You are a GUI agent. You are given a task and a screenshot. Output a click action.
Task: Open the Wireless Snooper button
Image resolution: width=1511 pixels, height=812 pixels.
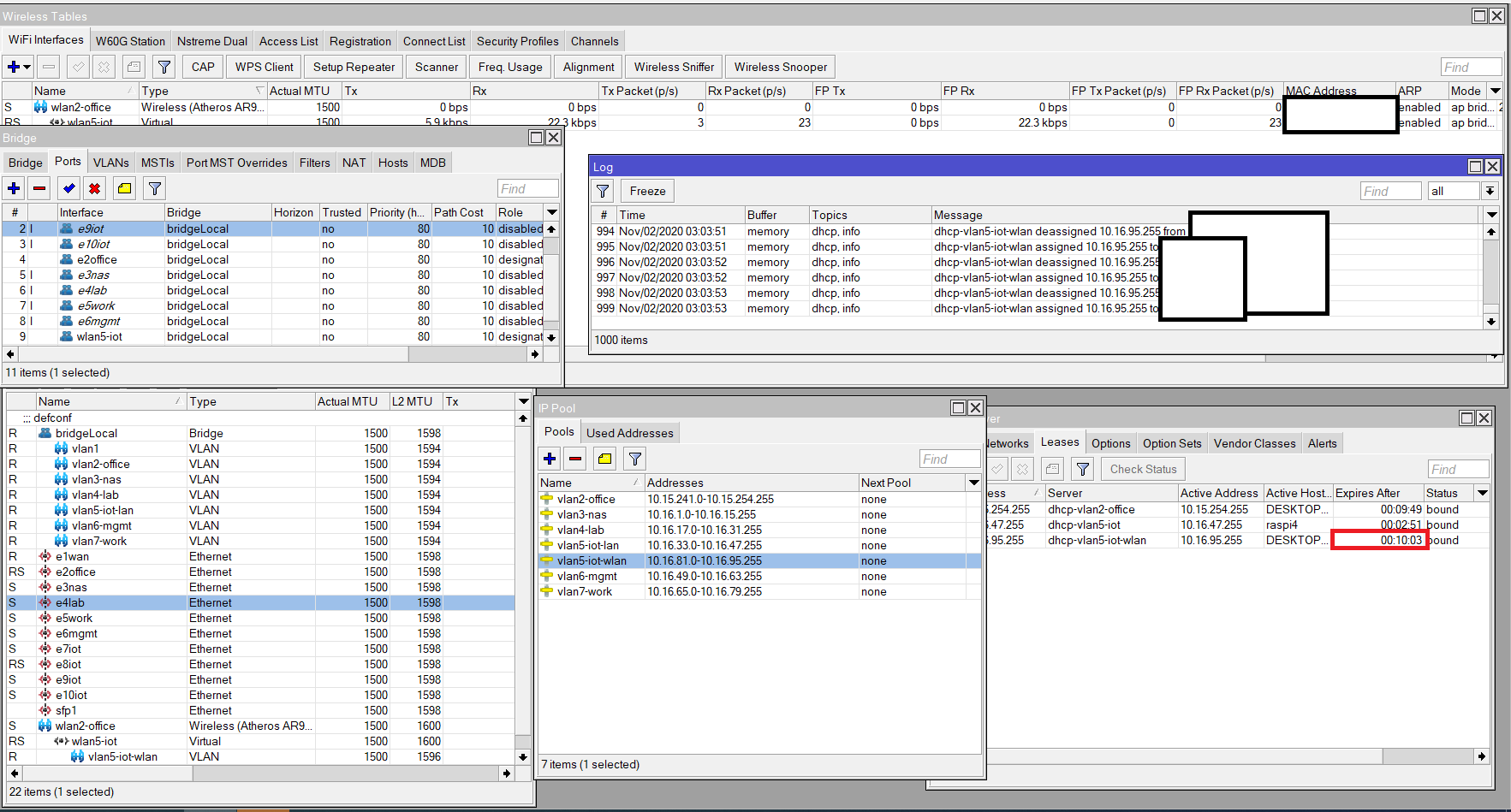pos(781,67)
